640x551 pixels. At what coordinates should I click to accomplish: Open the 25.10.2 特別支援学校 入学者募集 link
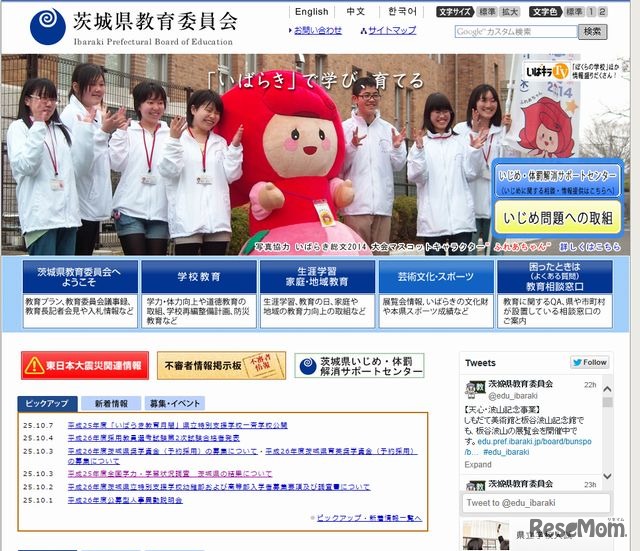(219, 487)
